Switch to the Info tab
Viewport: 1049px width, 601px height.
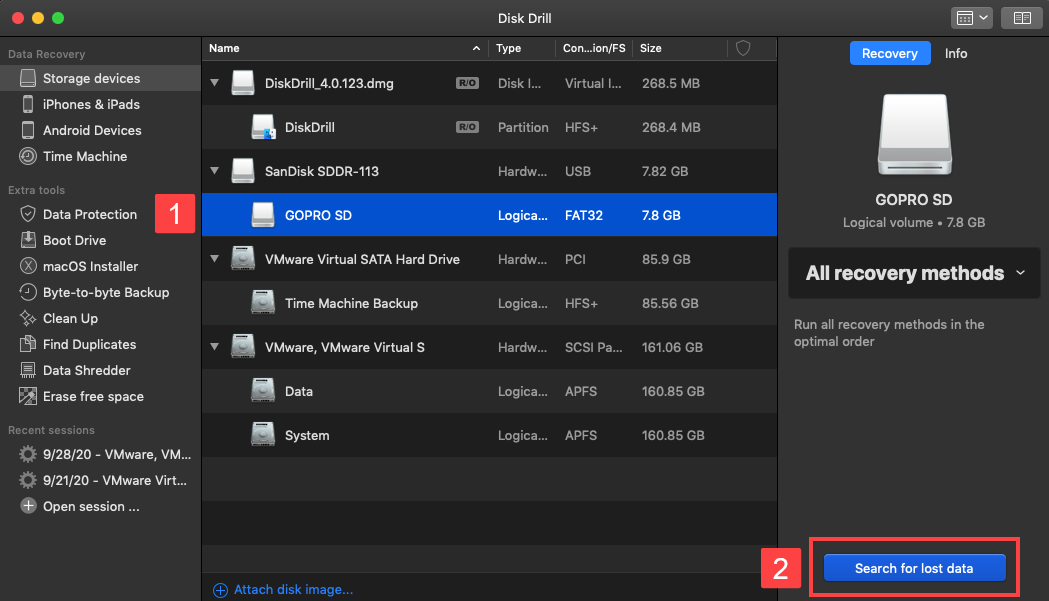(x=956, y=54)
